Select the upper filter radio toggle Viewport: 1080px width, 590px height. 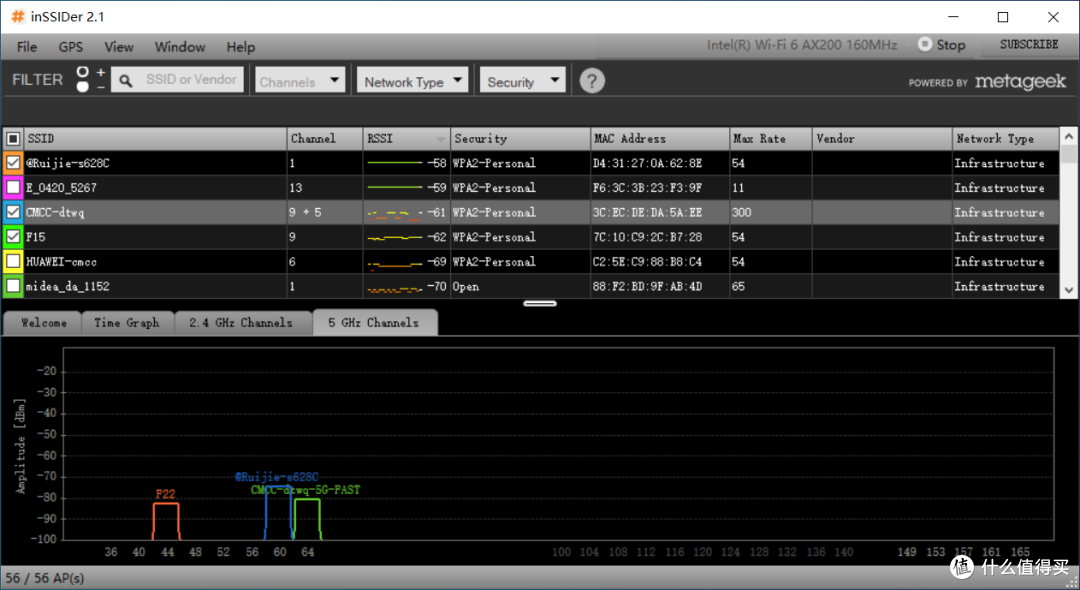[x=83, y=72]
